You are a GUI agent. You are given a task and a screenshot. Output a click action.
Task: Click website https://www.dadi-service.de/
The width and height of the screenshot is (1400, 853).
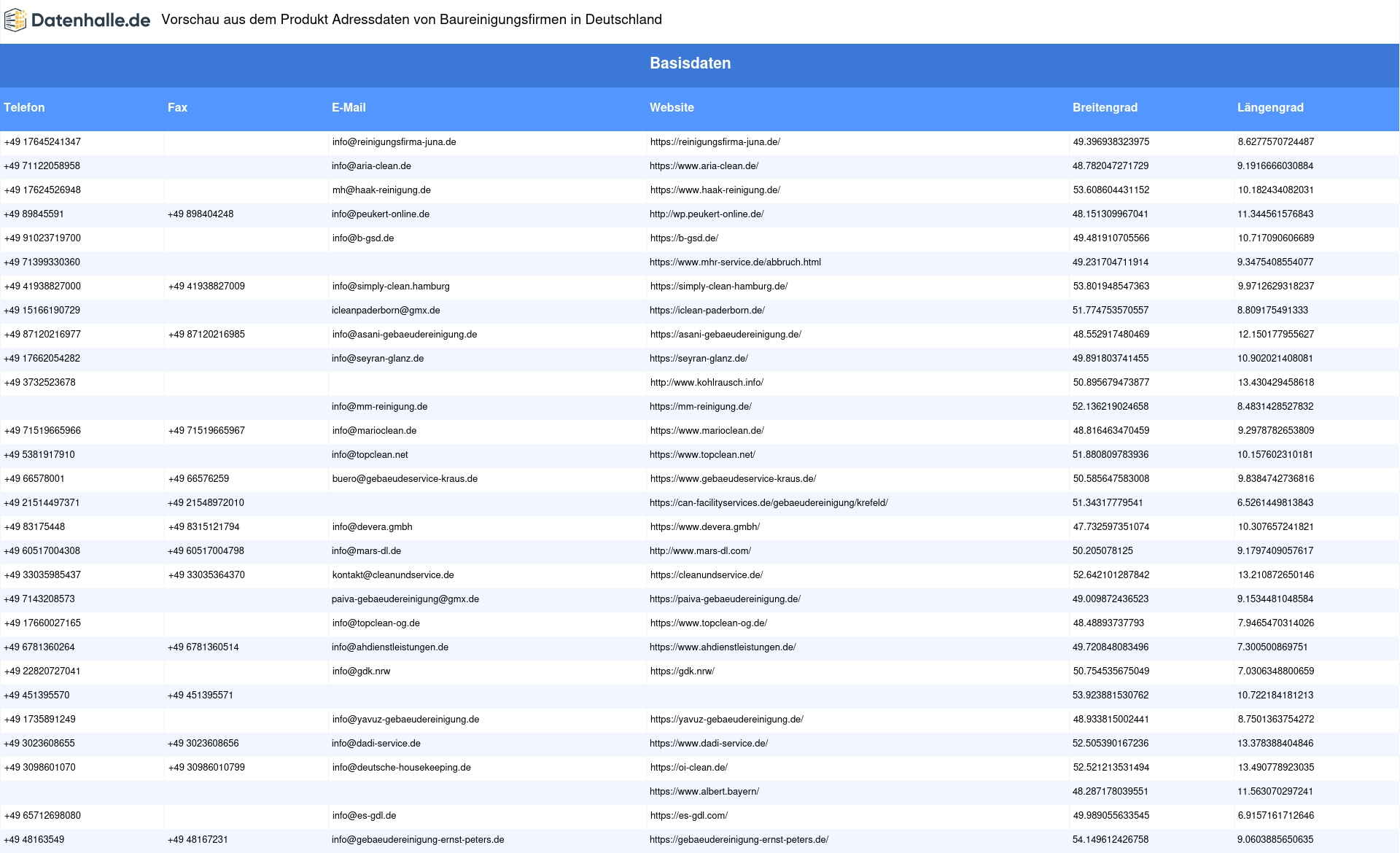(709, 744)
